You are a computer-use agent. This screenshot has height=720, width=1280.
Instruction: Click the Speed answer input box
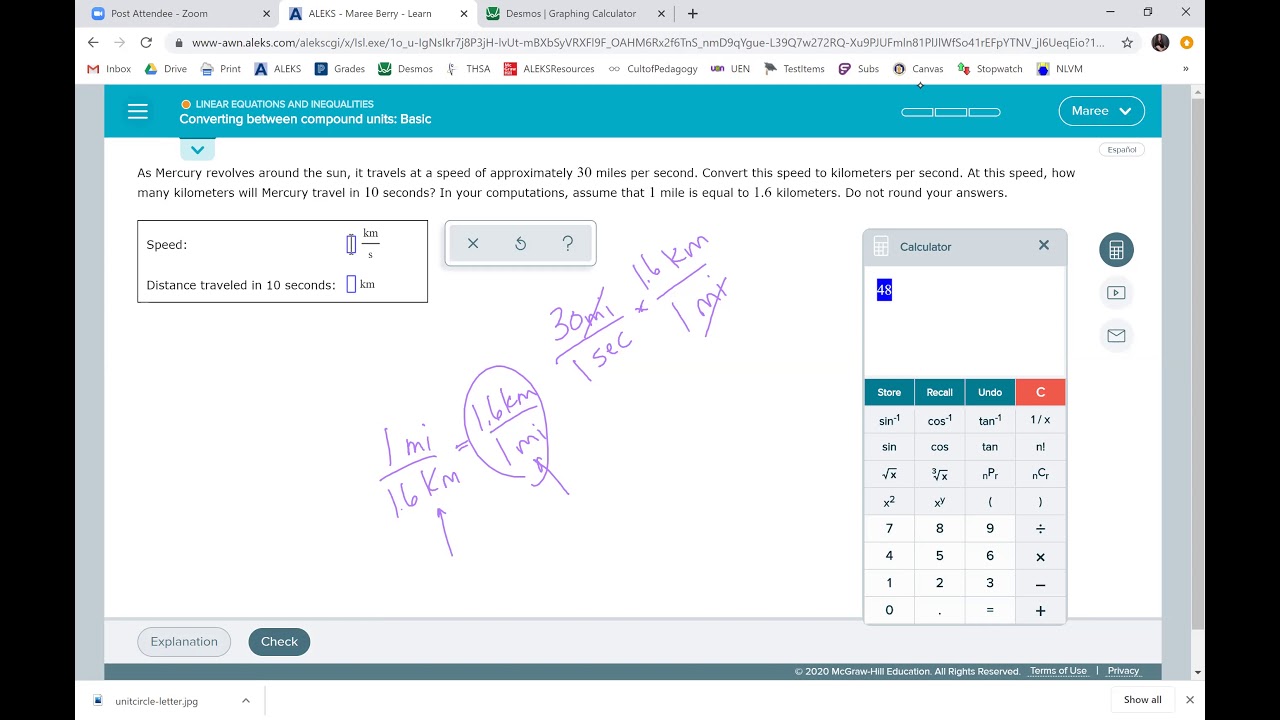pyautogui.click(x=351, y=244)
